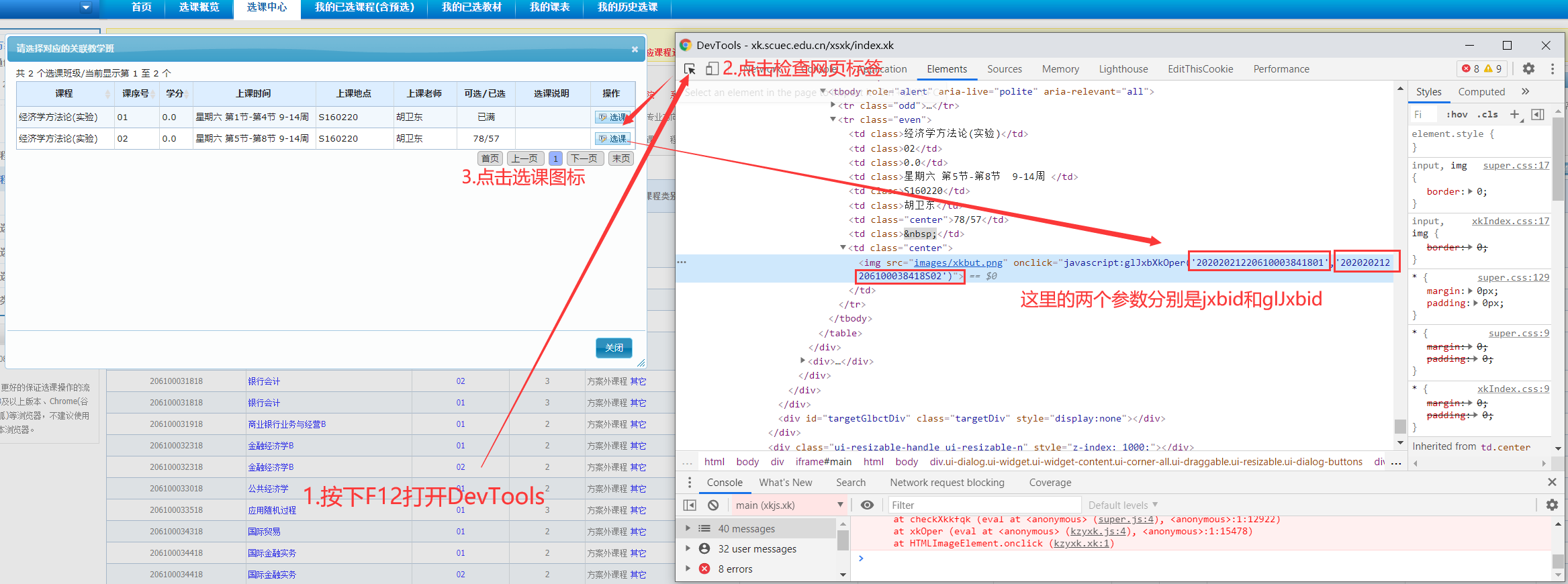Activate the inspect element picker in DevTools

[690, 69]
